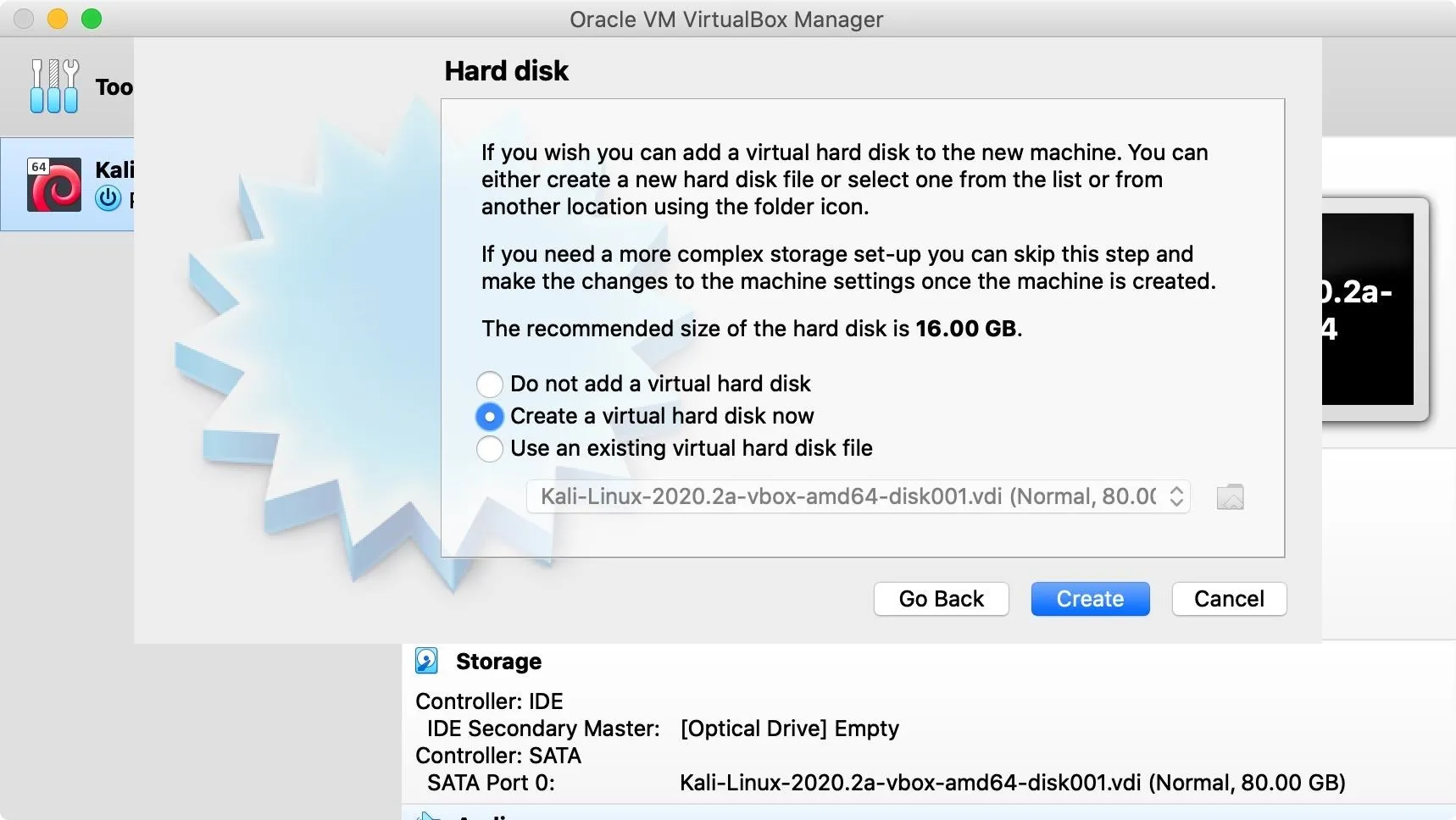Select Do not add a virtual hard disk
The width and height of the screenshot is (1456, 820).
pyautogui.click(x=490, y=384)
